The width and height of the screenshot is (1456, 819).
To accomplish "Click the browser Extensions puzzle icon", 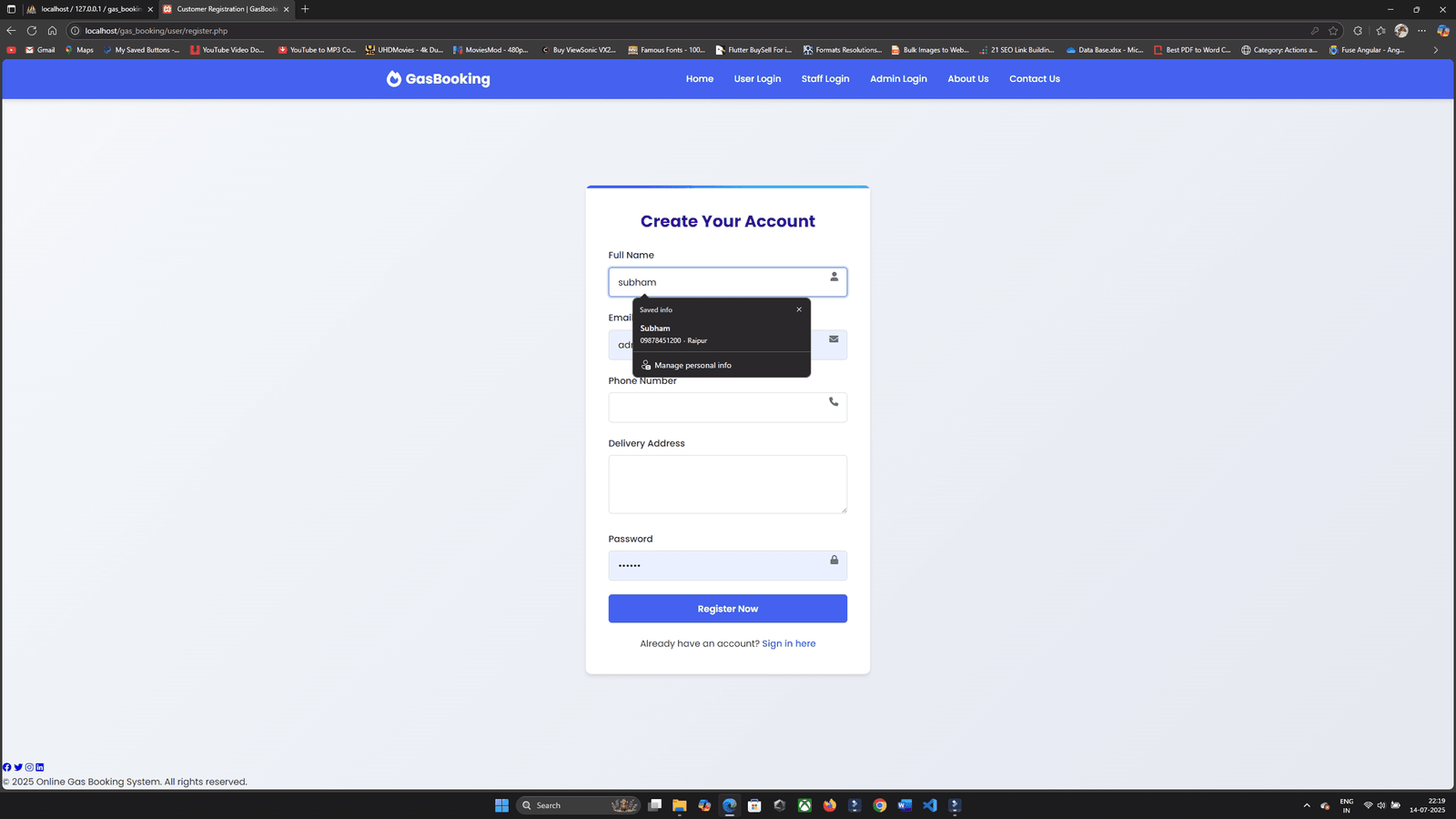I will point(1358,31).
